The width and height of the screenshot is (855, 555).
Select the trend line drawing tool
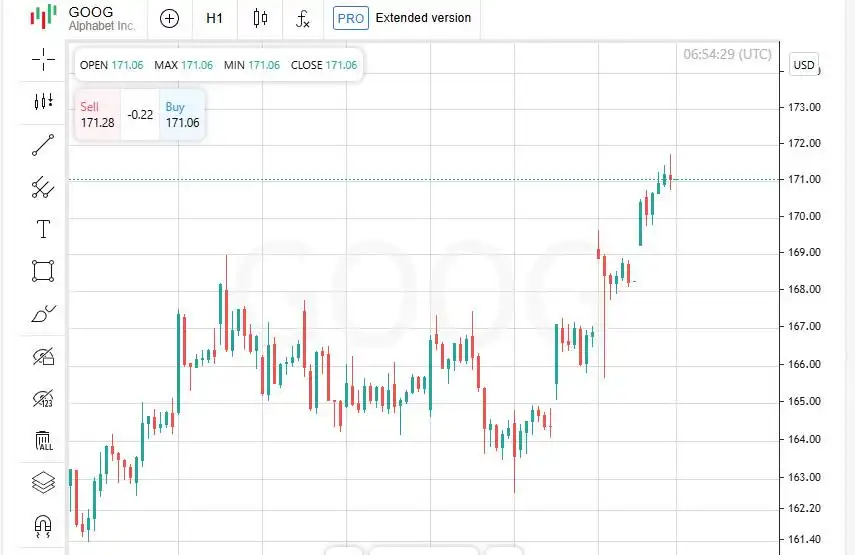[43, 145]
